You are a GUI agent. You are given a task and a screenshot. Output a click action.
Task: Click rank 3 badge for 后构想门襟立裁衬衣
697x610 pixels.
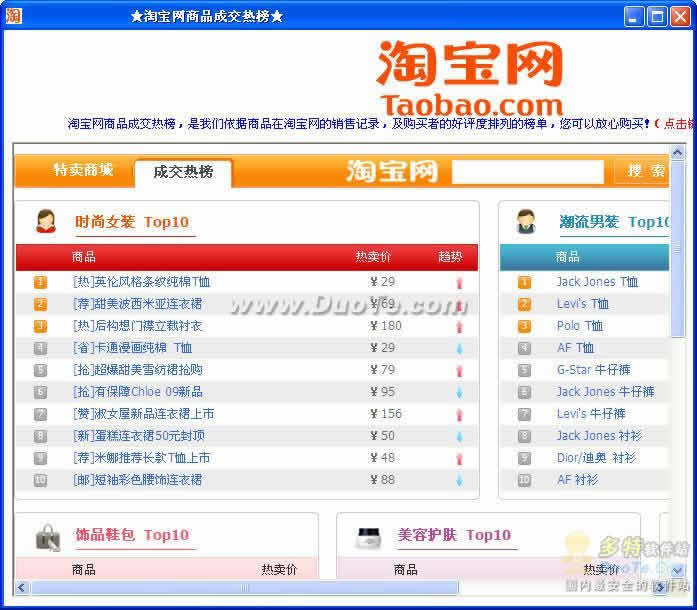[40, 326]
